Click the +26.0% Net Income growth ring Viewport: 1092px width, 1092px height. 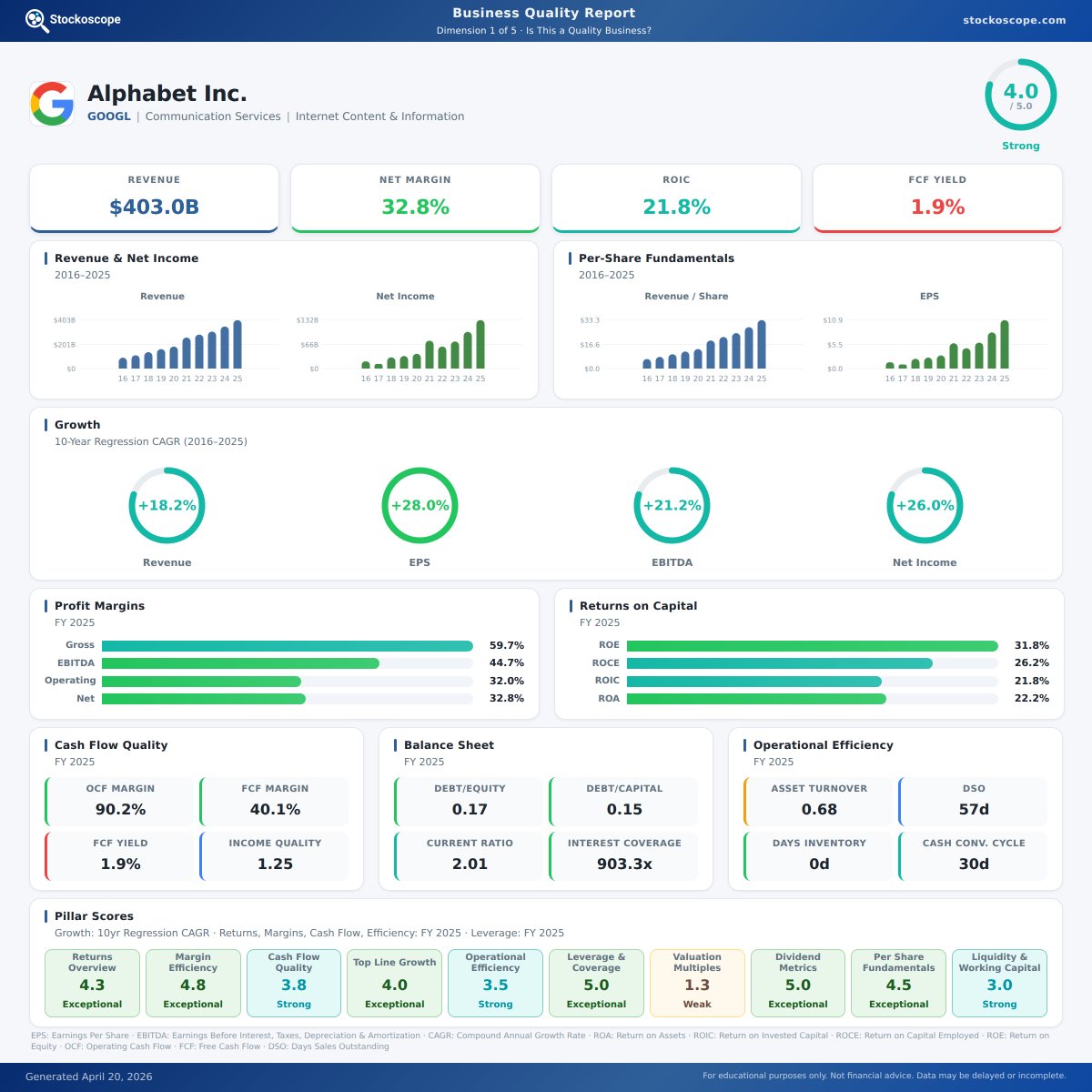pos(925,505)
